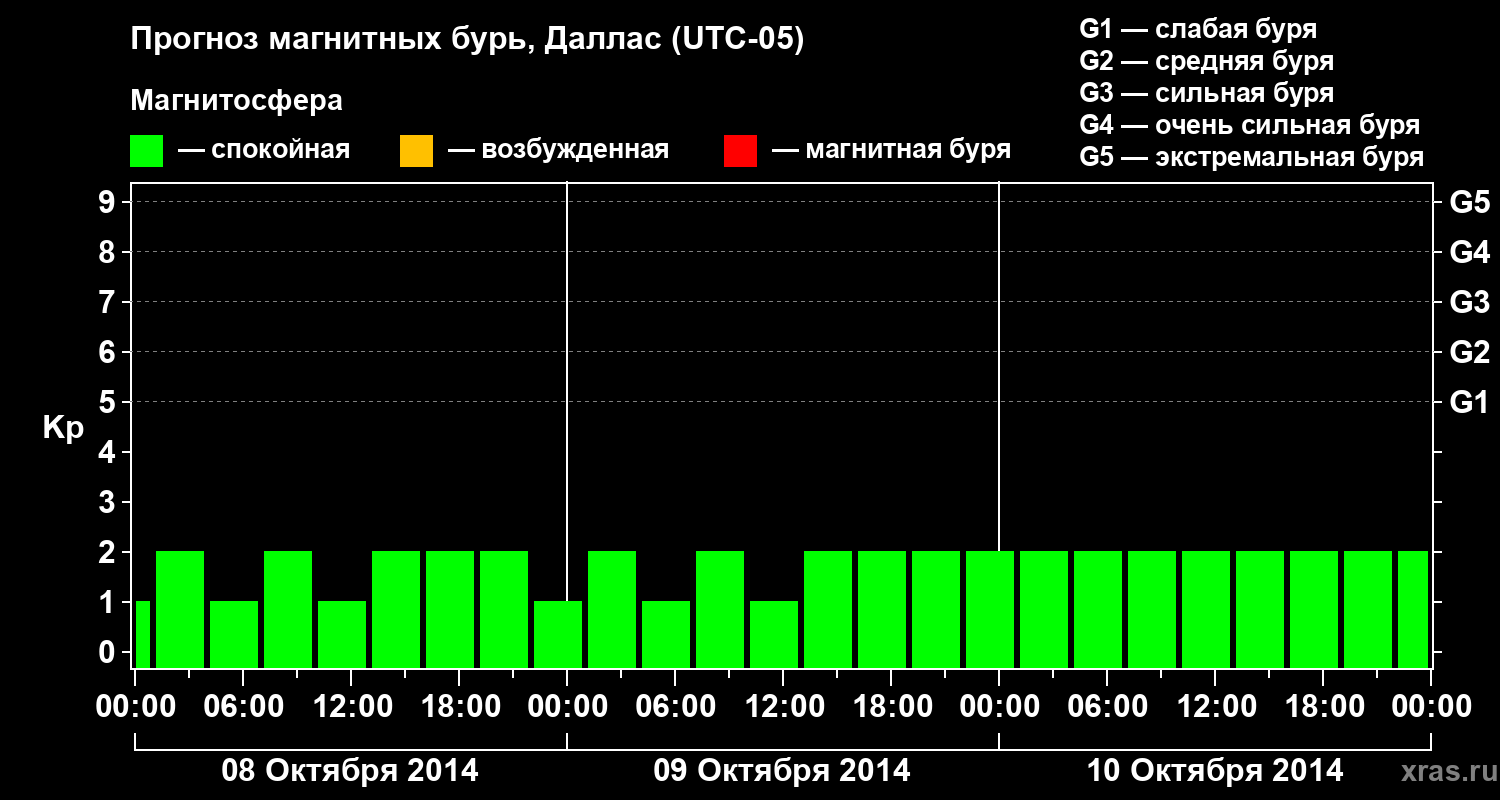The height and width of the screenshot is (800, 1500).
Task: Click the '18:00' time label above 09 Октября 2014
Action: tap(891, 707)
